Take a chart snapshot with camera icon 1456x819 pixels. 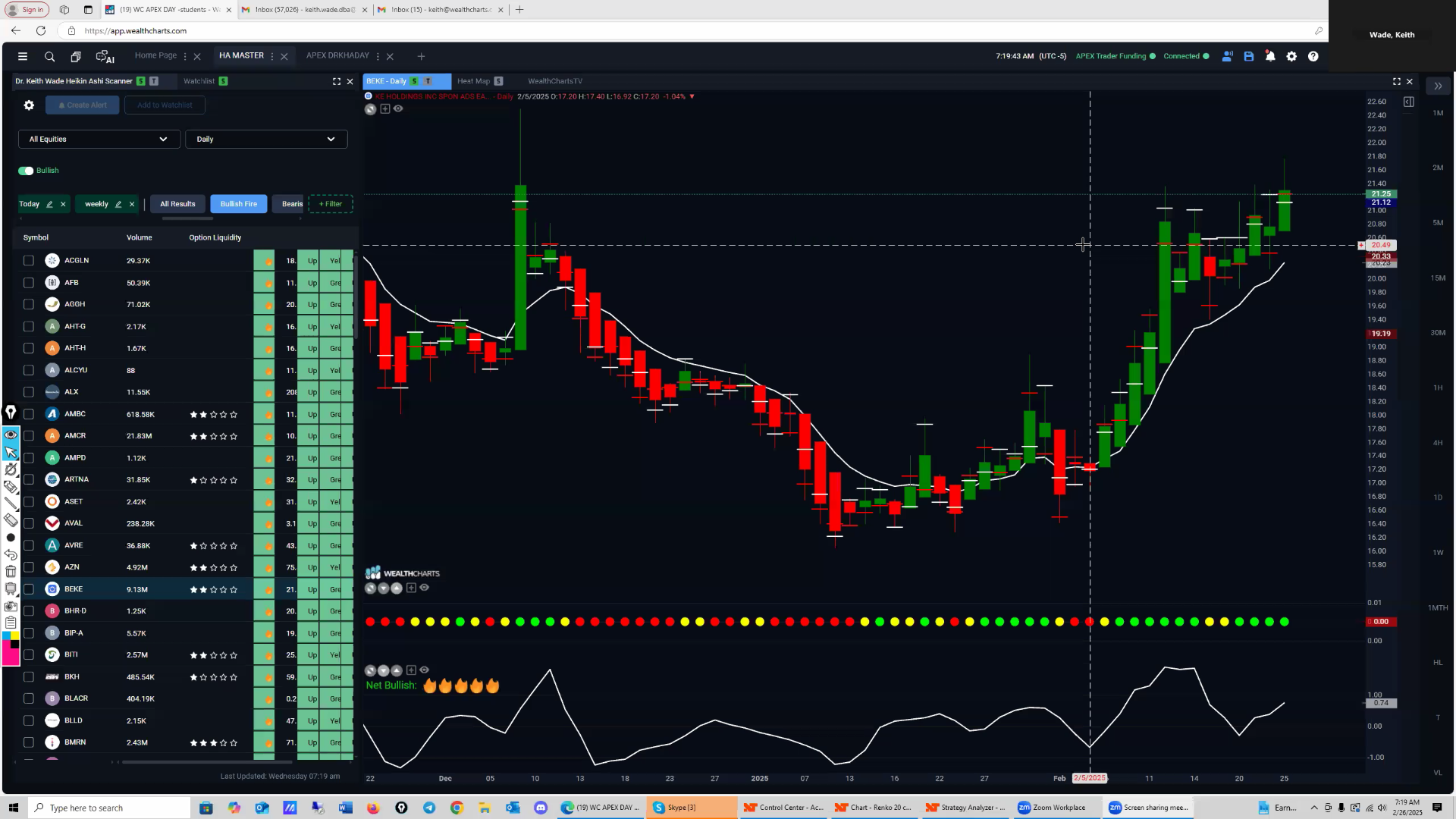coord(11,606)
